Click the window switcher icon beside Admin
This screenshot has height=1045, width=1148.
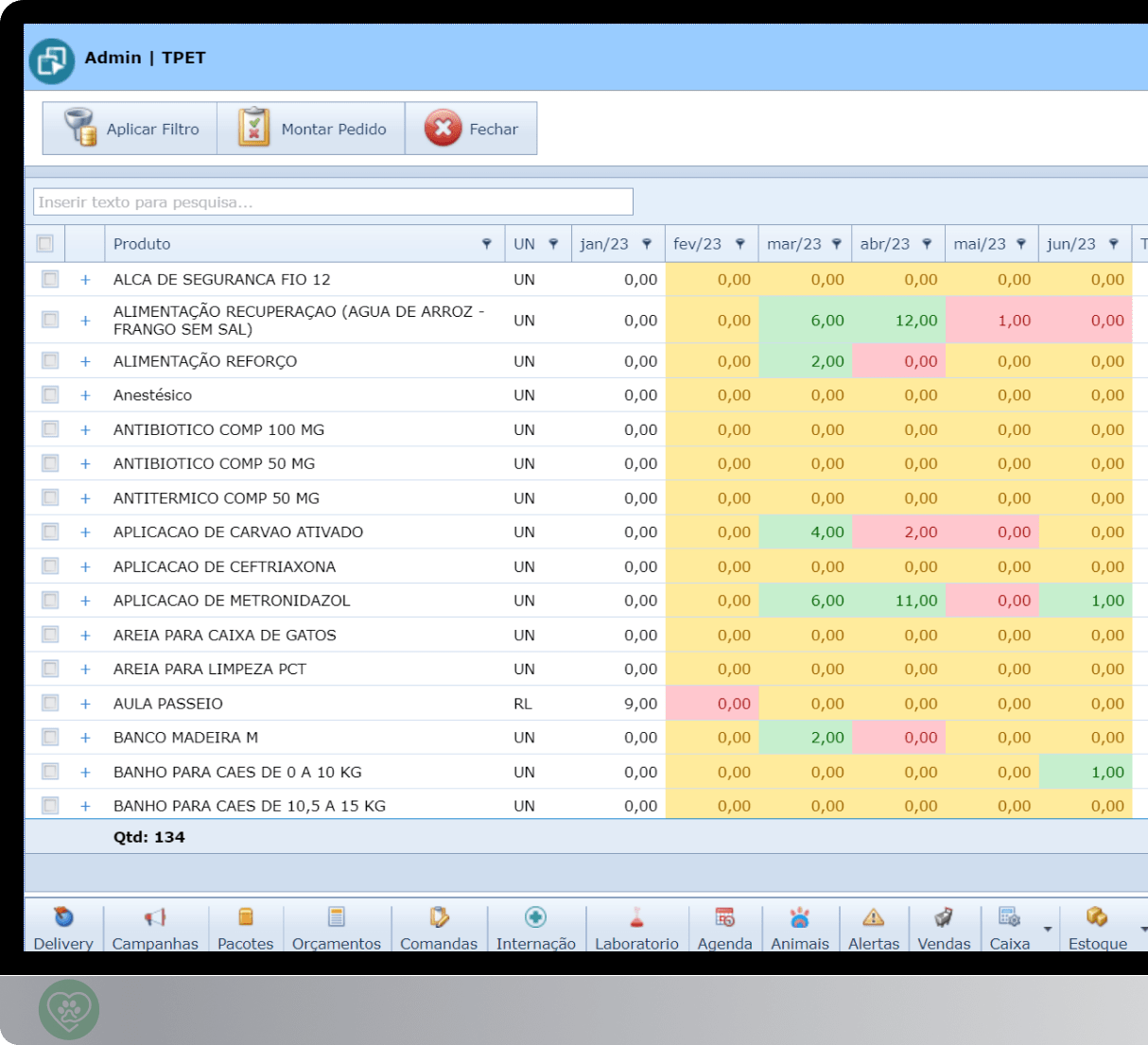pos(51,61)
